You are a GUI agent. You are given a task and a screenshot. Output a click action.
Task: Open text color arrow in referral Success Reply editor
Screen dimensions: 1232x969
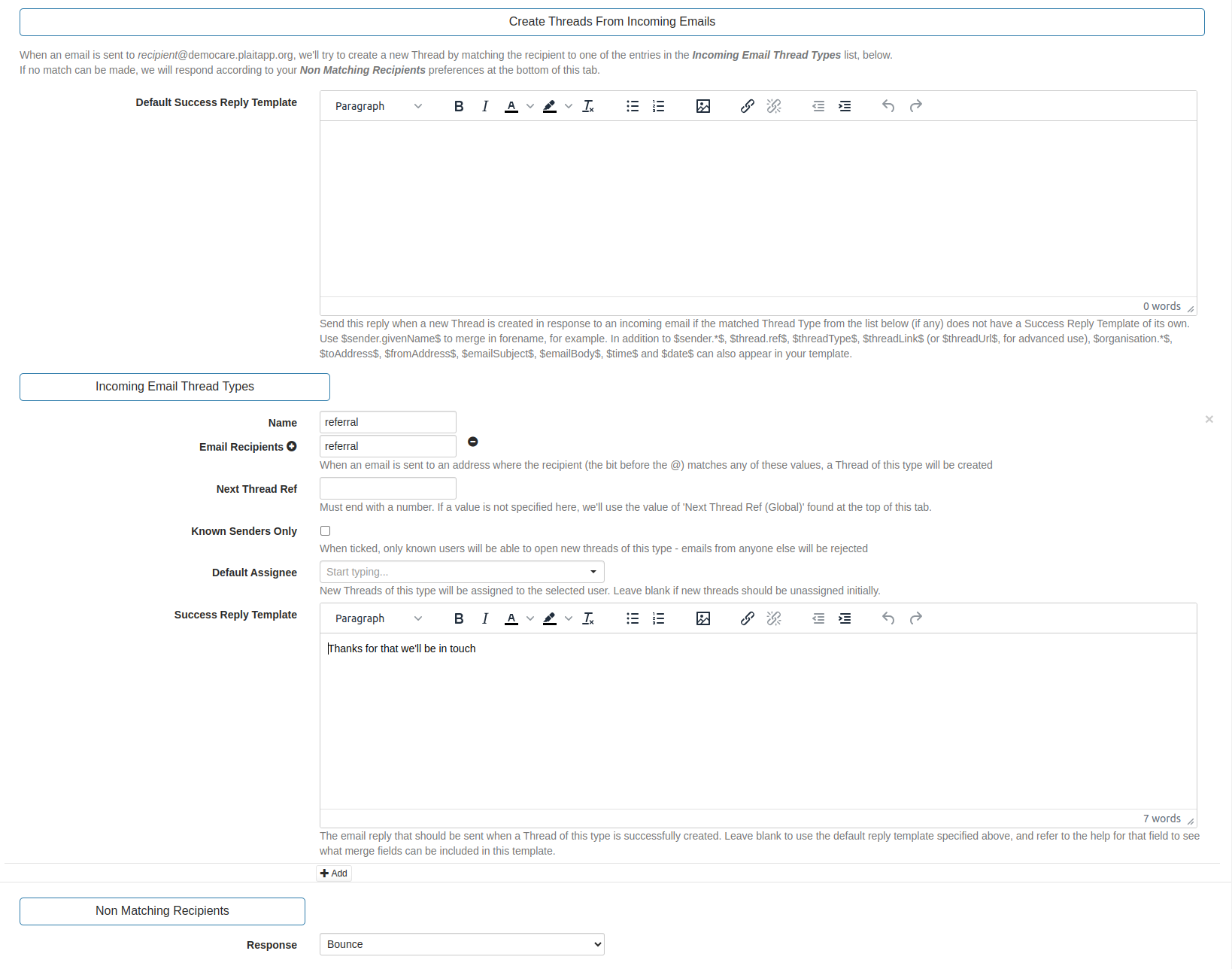tap(530, 618)
